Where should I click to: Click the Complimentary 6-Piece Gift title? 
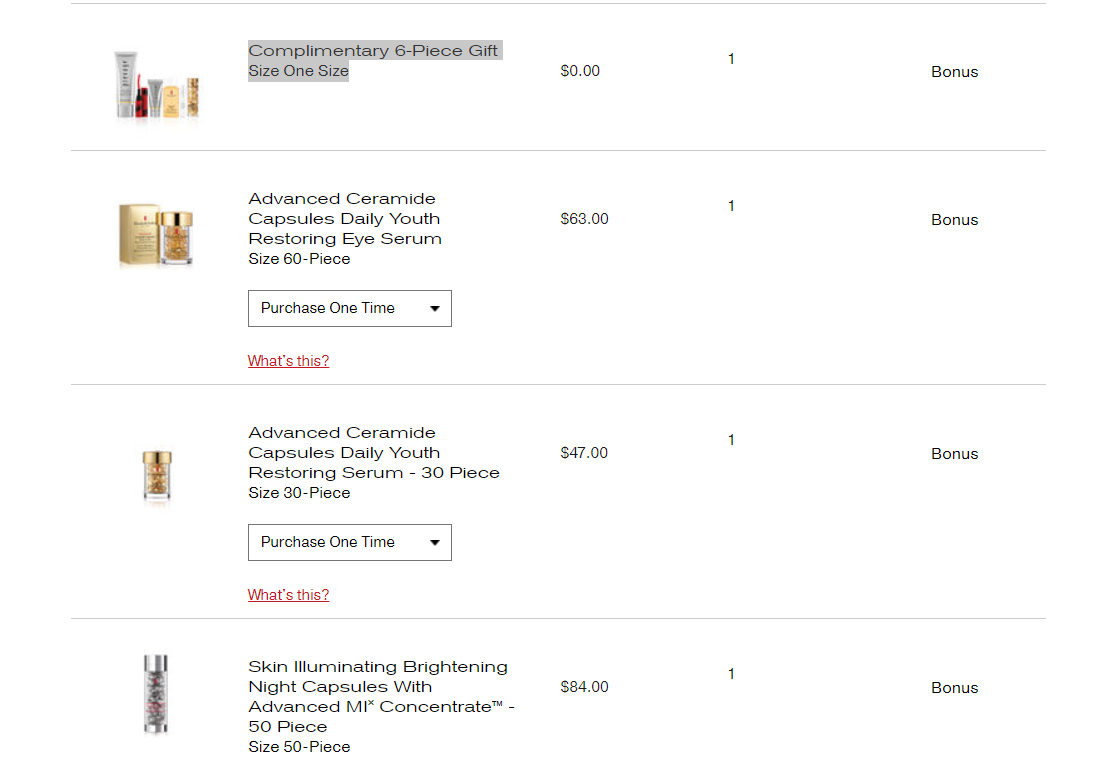click(x=373, y=50)
